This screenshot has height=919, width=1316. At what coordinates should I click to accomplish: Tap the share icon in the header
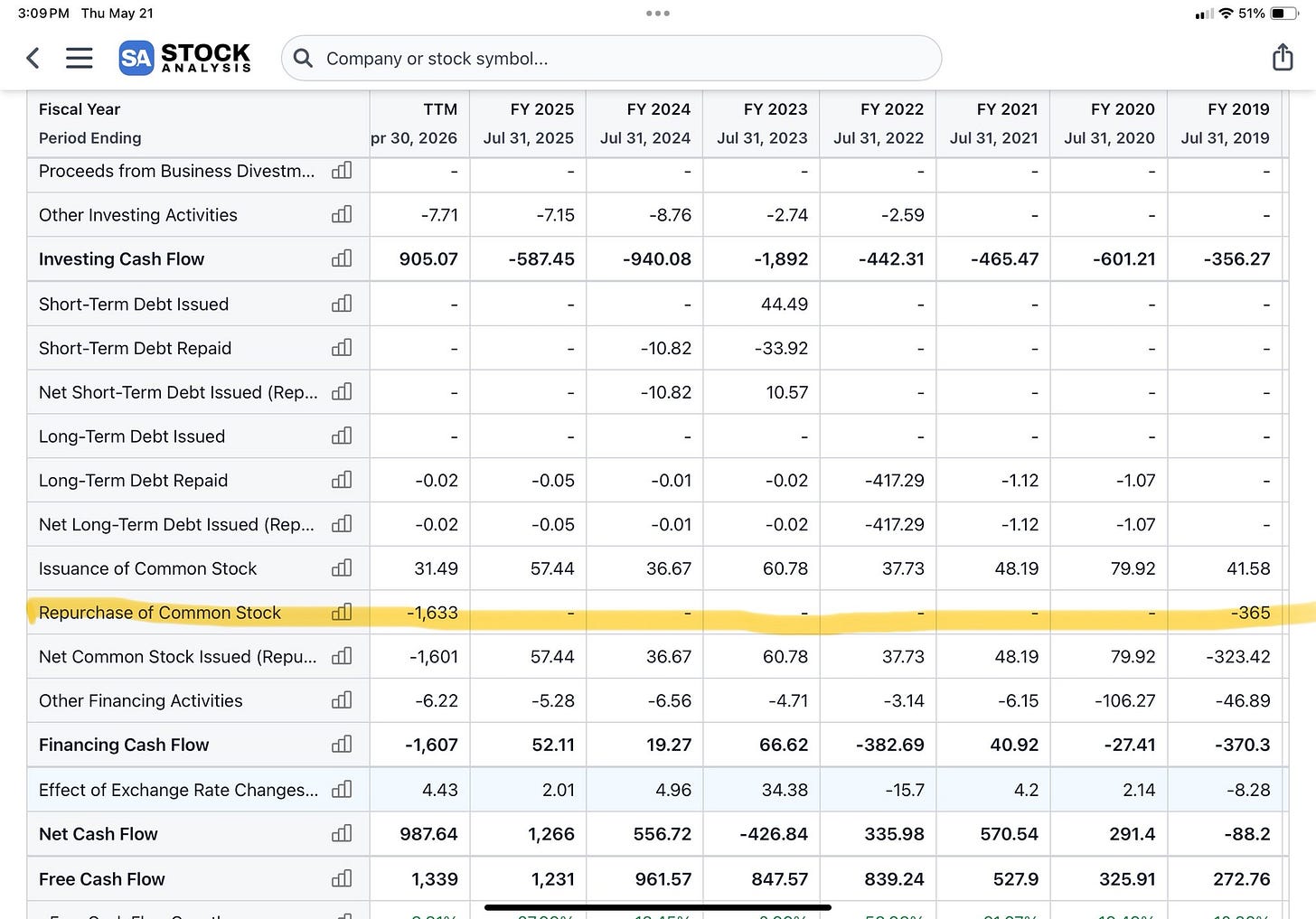(1283, 58)
